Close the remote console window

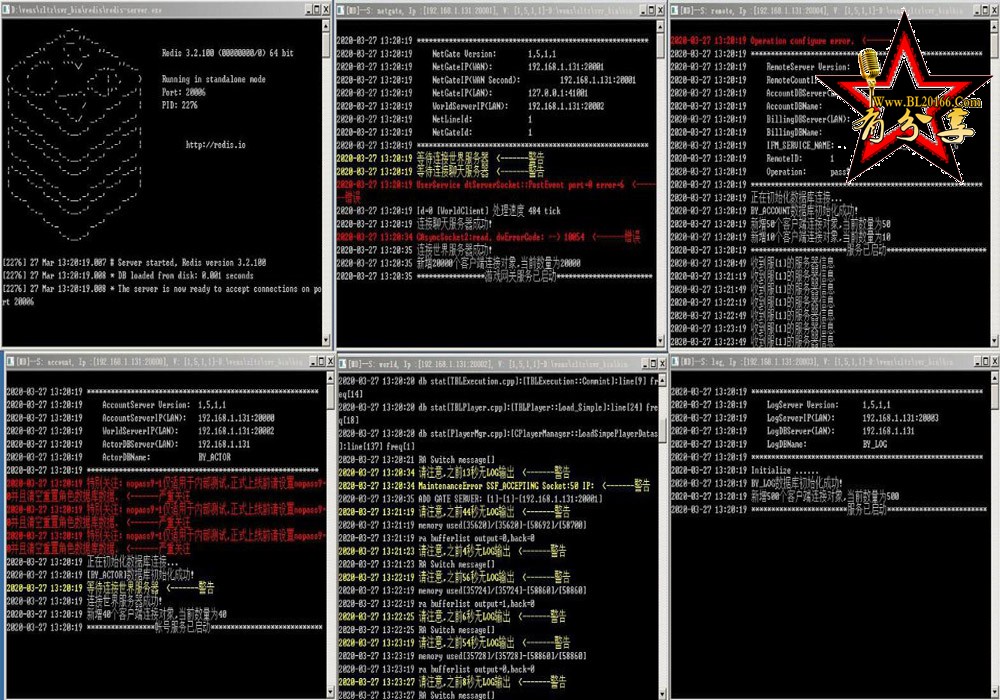(994, 10)
